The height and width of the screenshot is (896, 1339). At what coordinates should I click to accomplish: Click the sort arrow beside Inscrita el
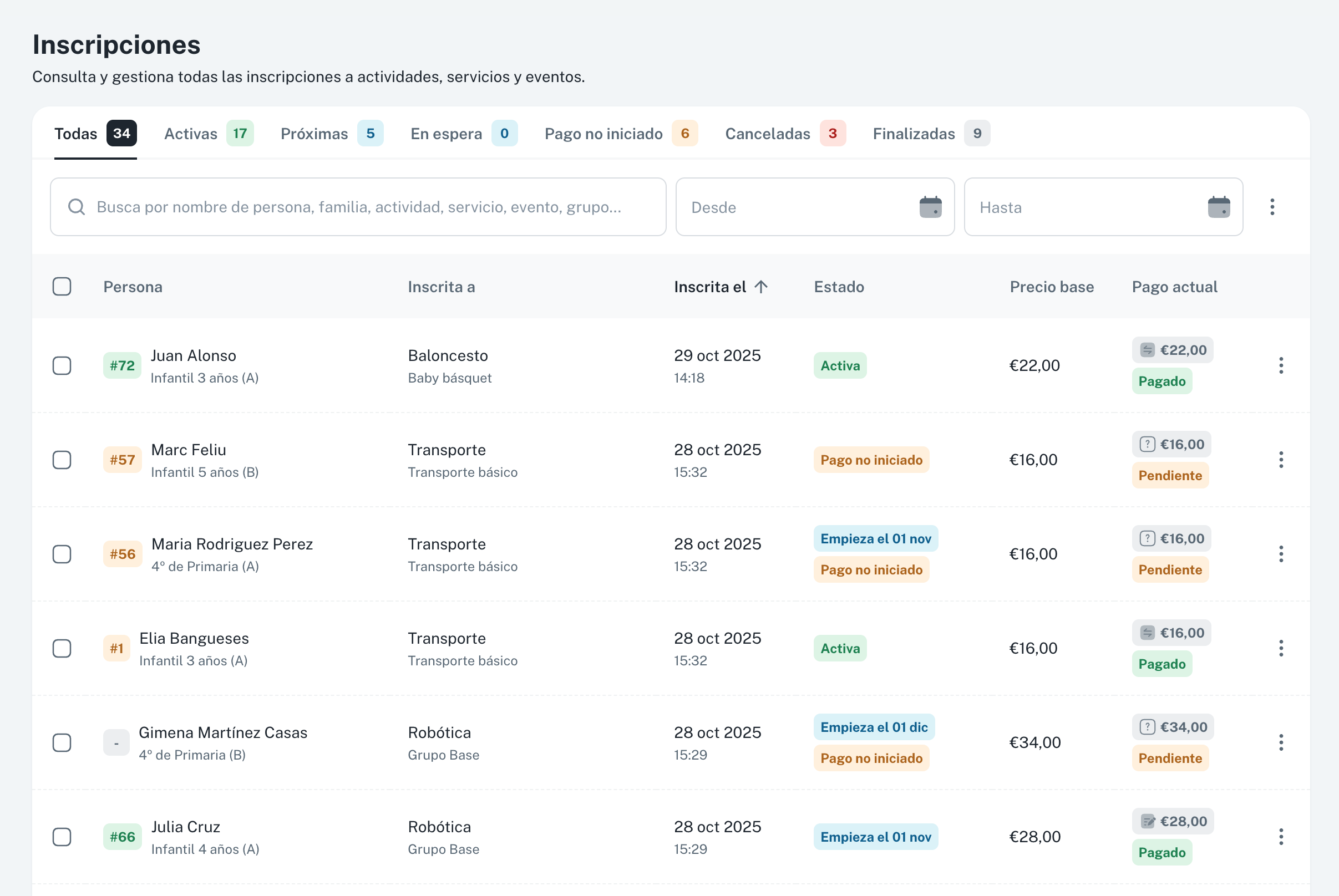760,287
